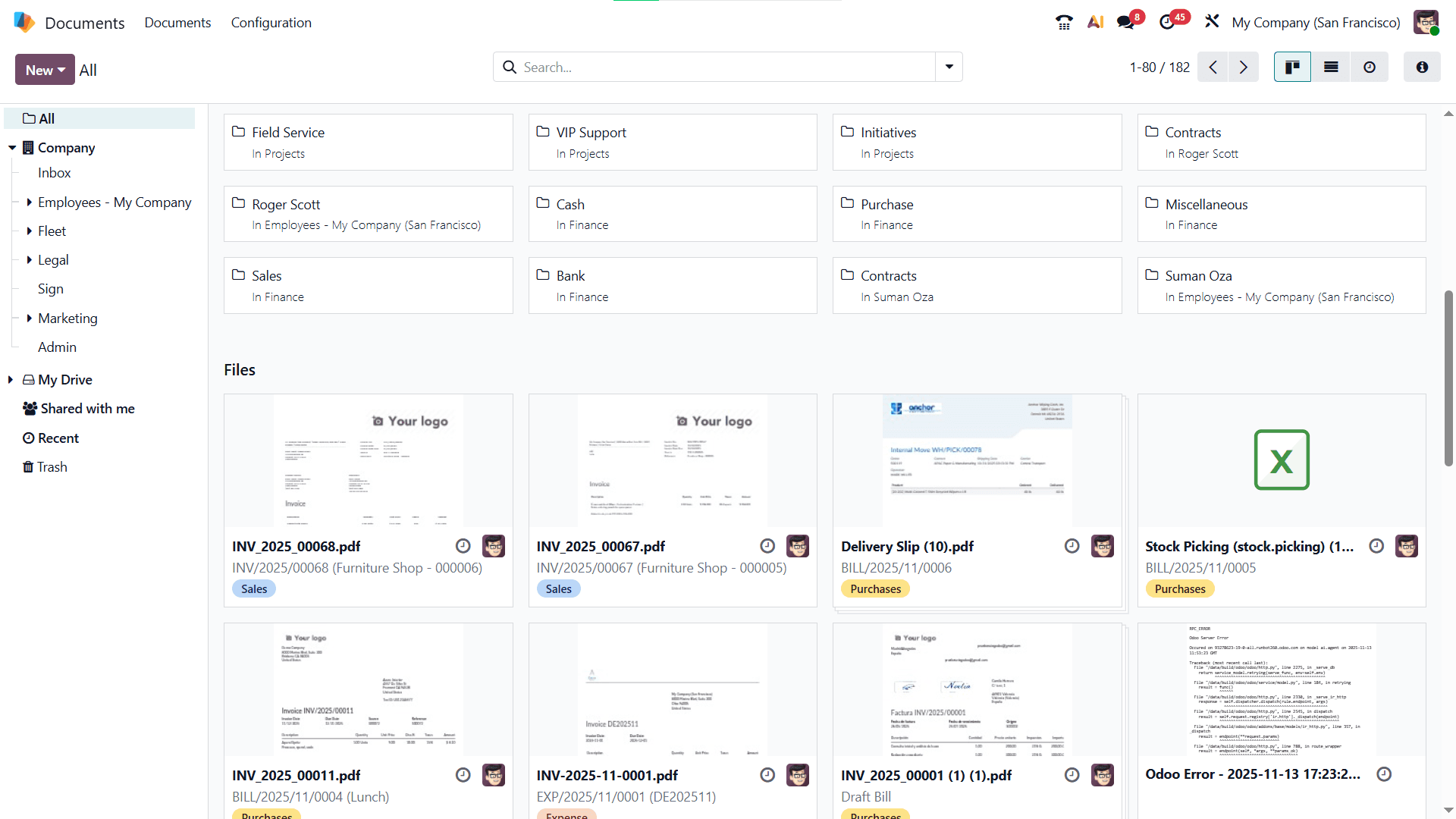Screen dimensions: 1456x819
Task: Expand the New button dropdown
Action: pos(61,69)
